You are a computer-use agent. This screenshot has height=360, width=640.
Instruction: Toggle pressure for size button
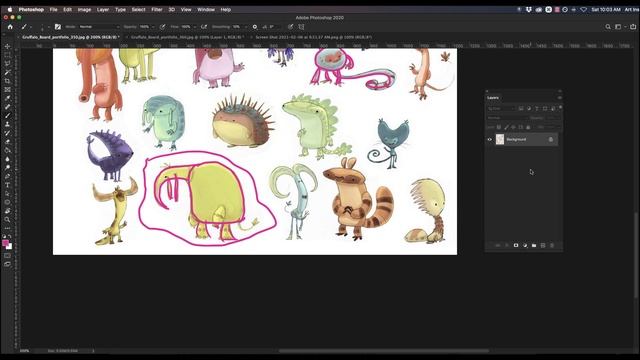pyautogui.click(x=290, y=27)
